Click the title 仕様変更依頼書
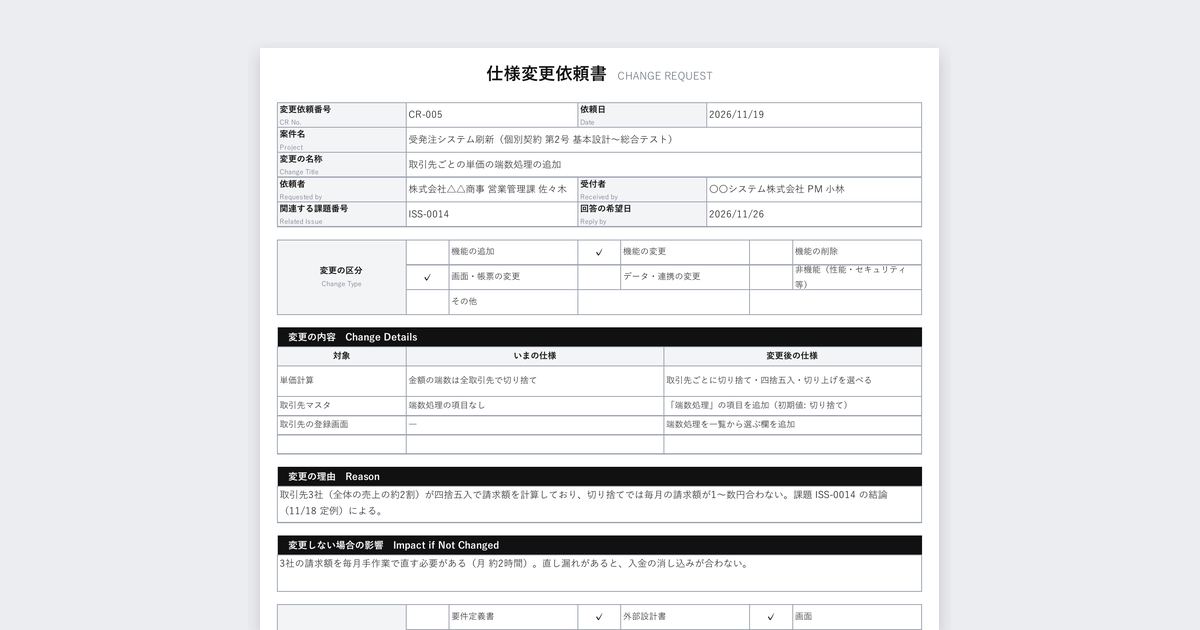 pyautogui.click(x=546, y=74)
